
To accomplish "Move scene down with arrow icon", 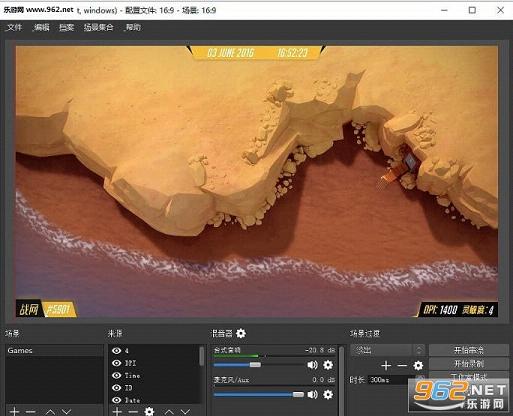I will (x=67, y=412).
